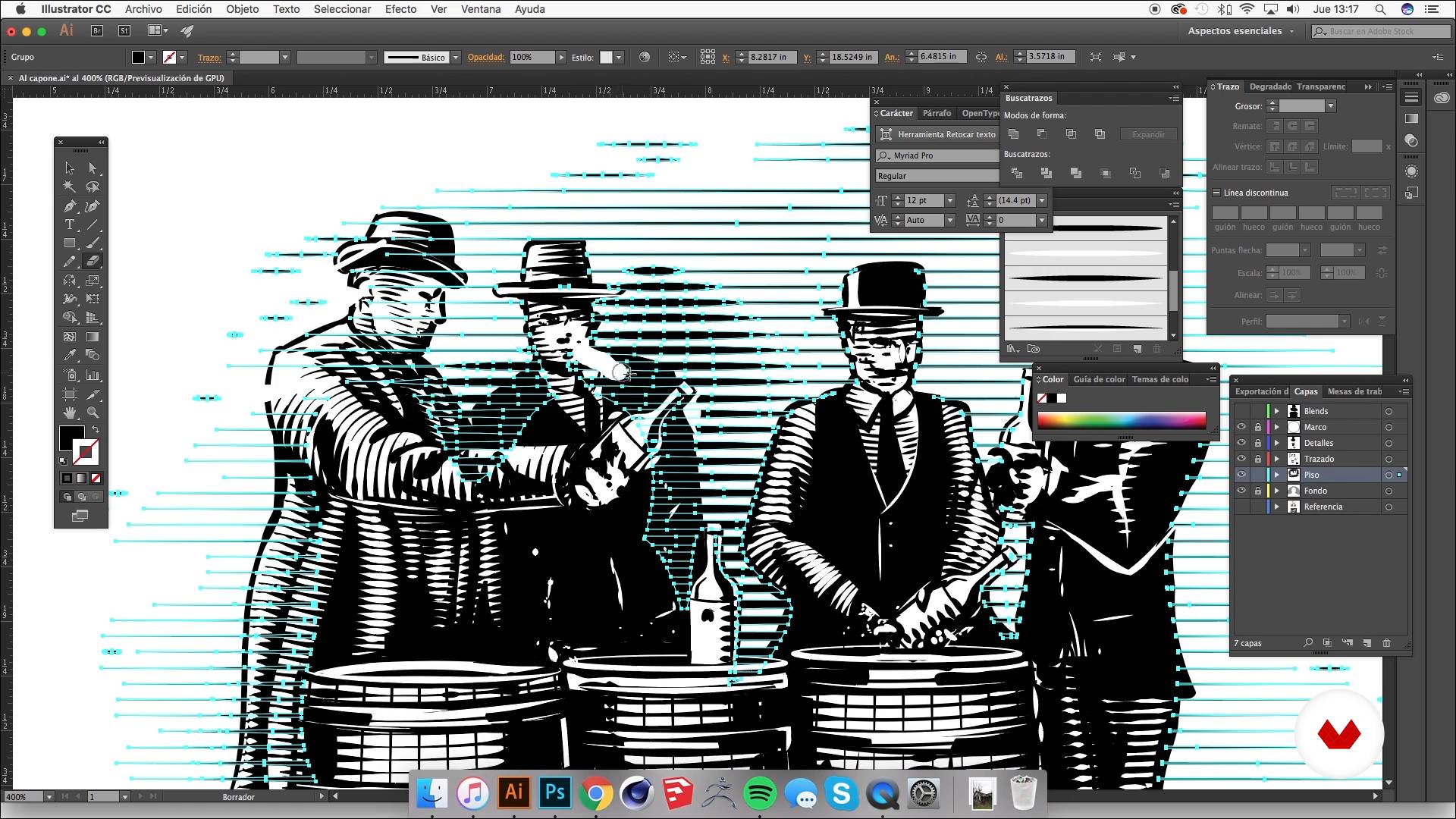
Task: Hide the Detalles layer
Action: click(1241, 443)
